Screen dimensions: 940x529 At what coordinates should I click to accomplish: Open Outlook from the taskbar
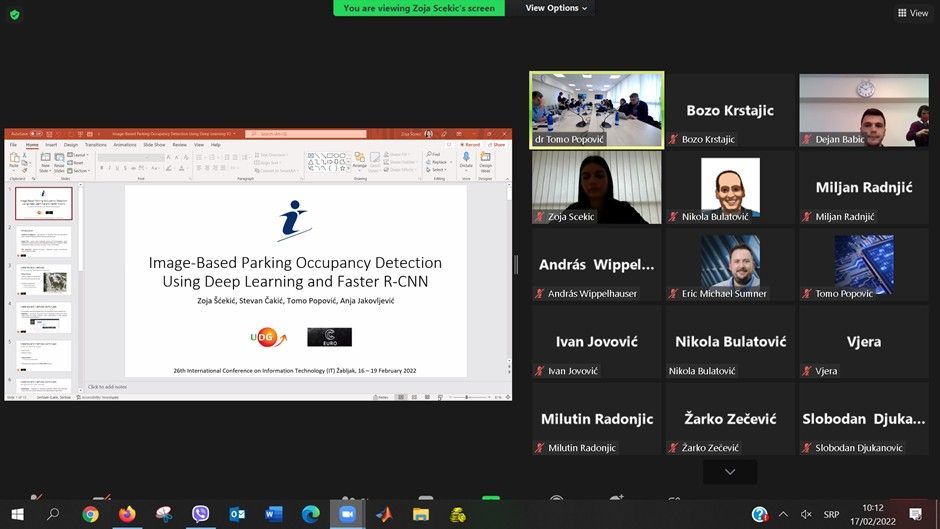(x=237, y=514)
